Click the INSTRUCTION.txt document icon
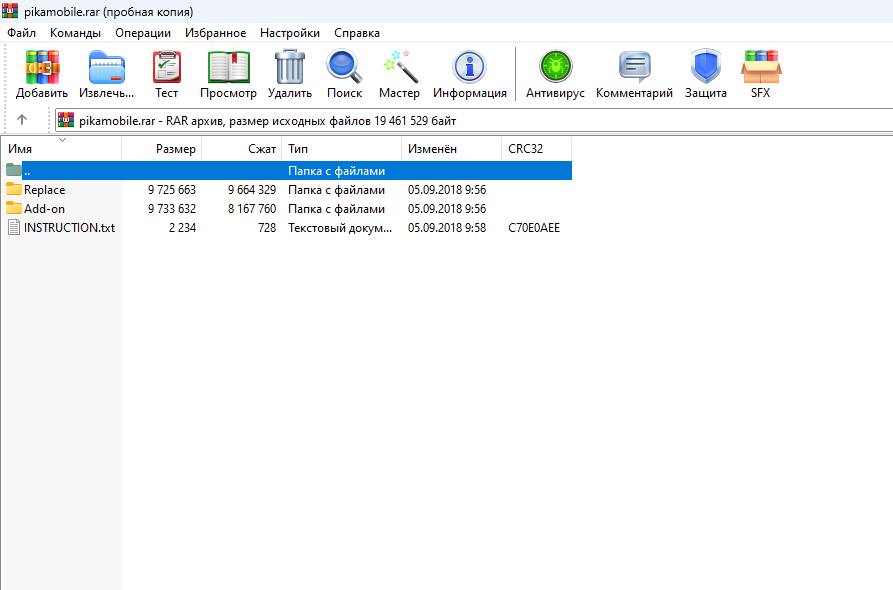 (14, 227)
